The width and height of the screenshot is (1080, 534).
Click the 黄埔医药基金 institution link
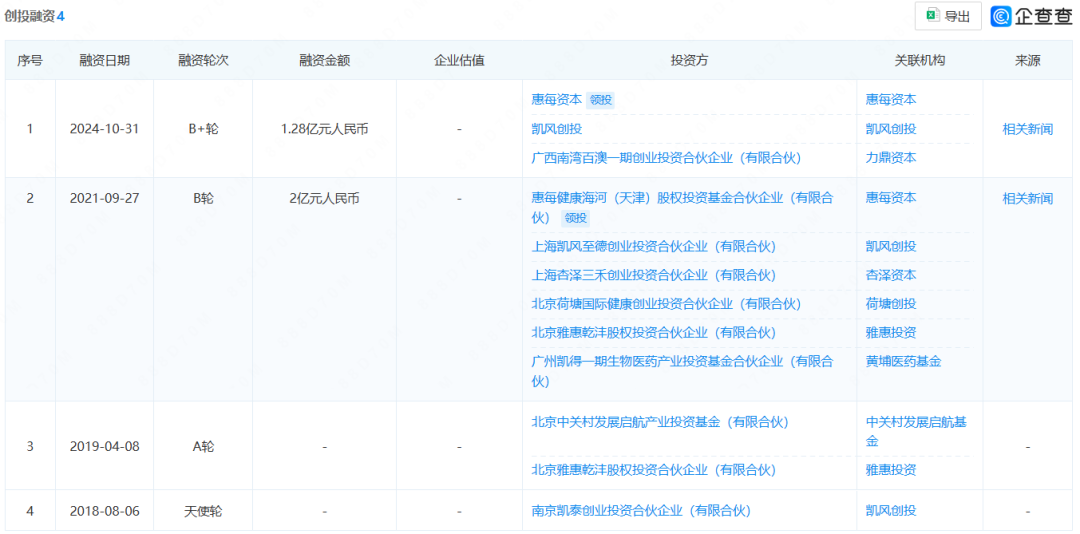point(903,362)
